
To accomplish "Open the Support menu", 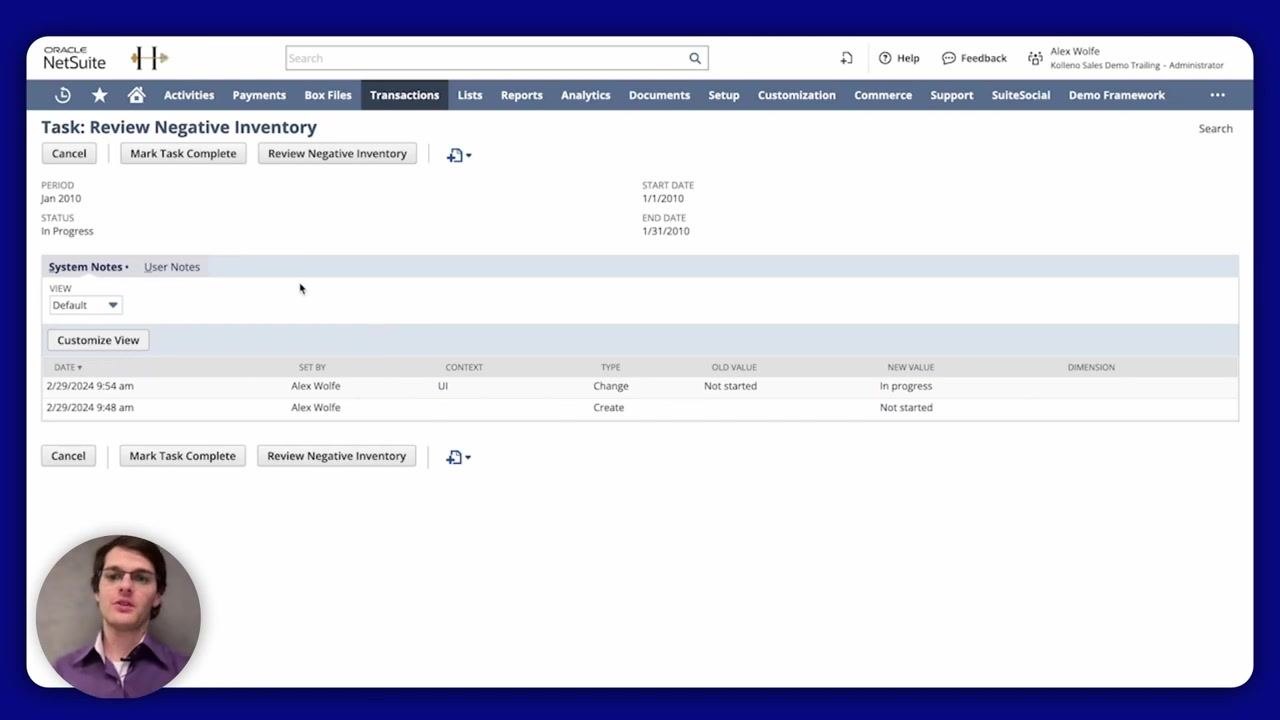I will (952, 95).
